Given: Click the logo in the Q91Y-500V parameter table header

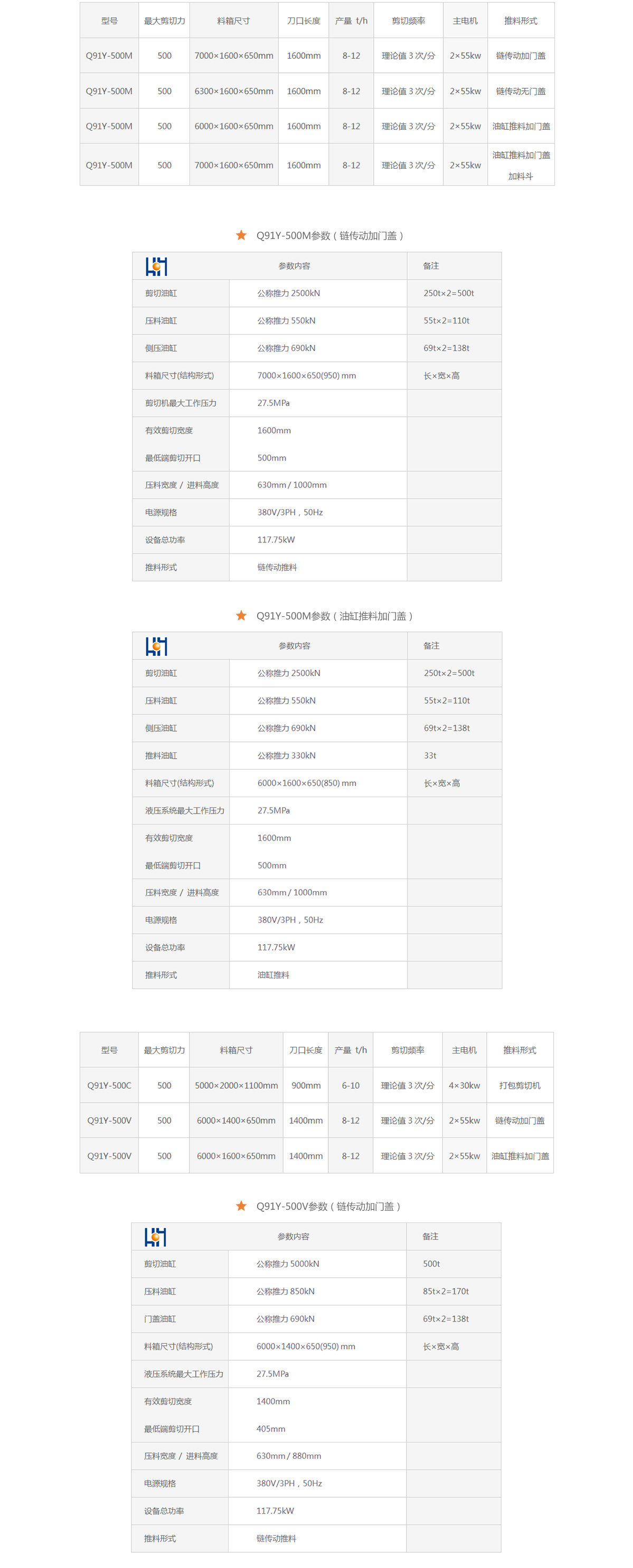Looking at the screenshot, I should pos(155,1237).
